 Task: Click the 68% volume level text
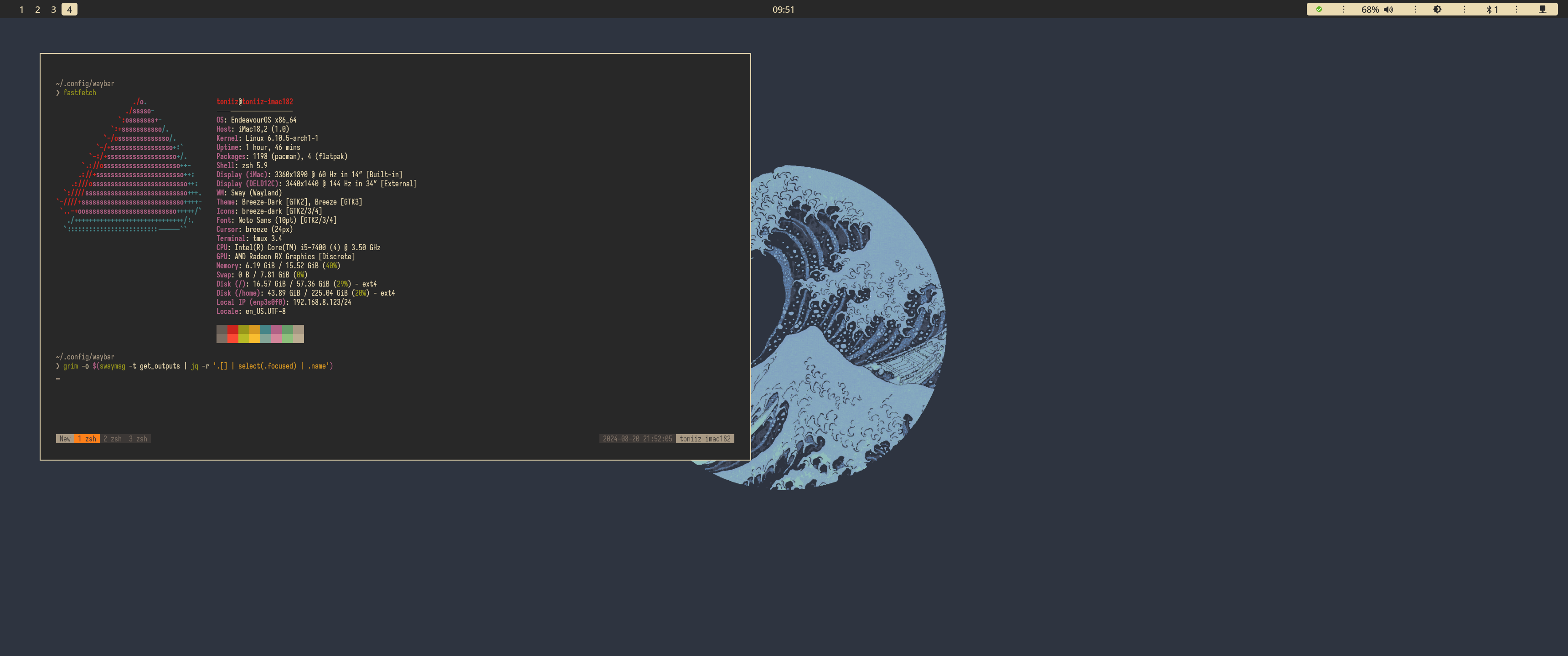click(1370, 9)
